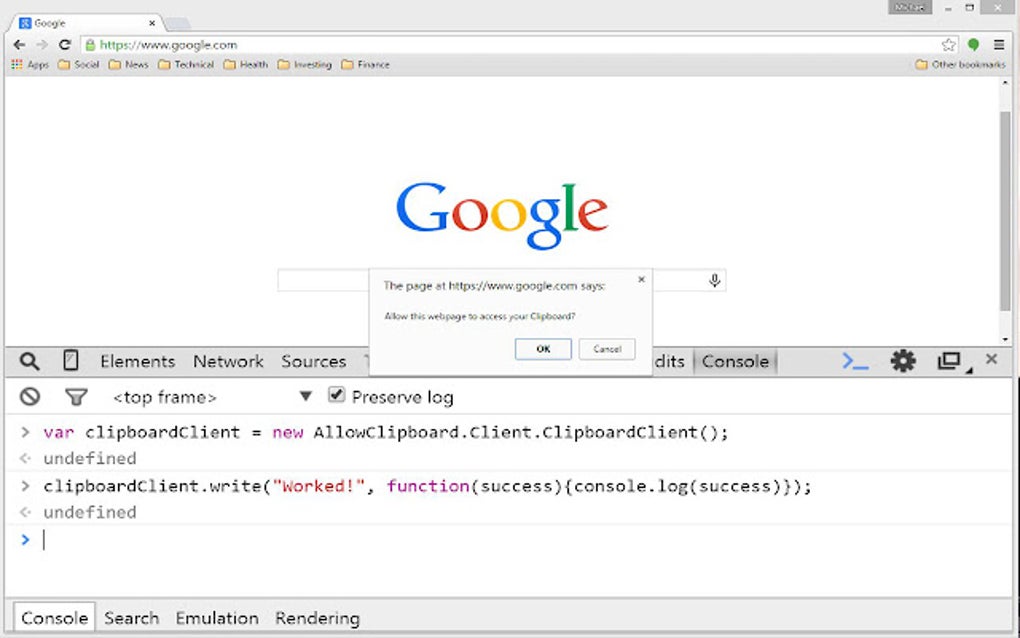
Task: Show the console drawer
Action: 855,361
